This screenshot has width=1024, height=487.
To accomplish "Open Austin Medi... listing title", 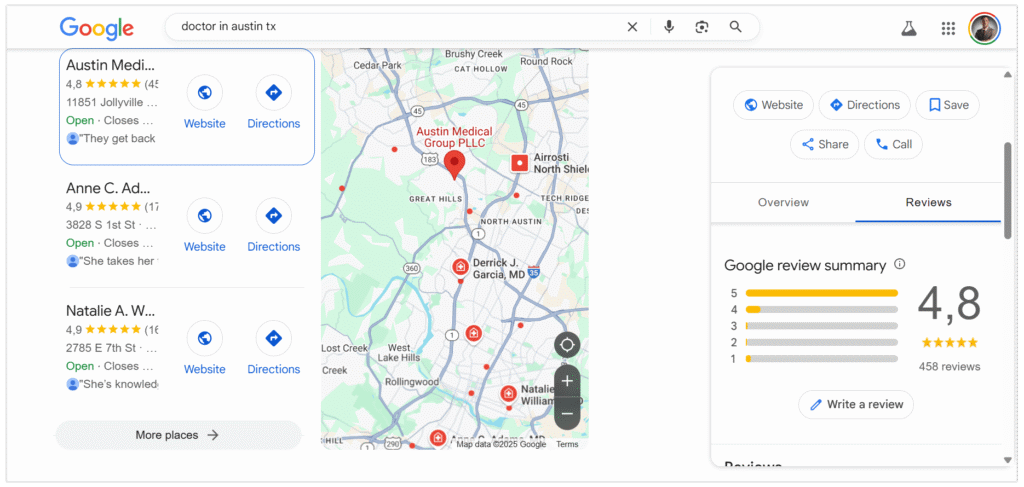I will 111,65.
